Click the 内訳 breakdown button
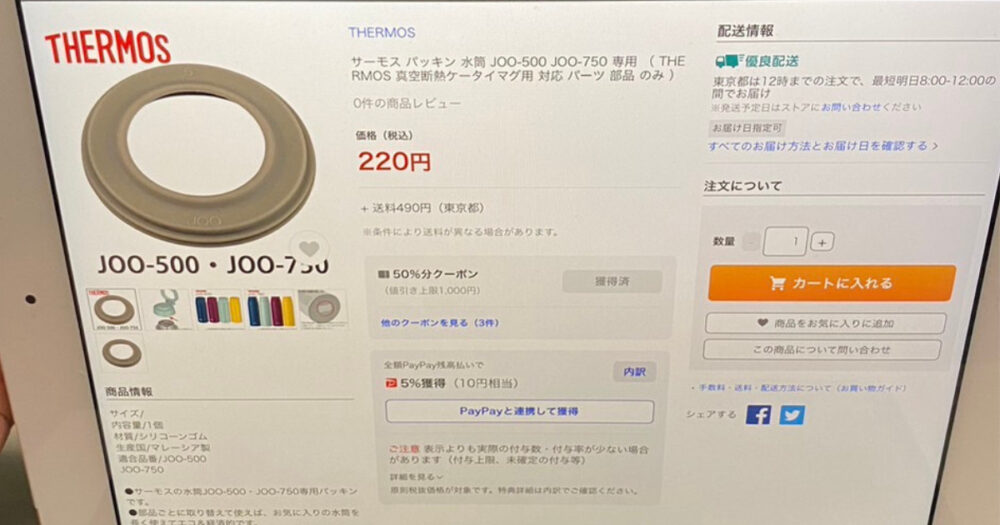1000x525 pixels. [x=634, y=372]
